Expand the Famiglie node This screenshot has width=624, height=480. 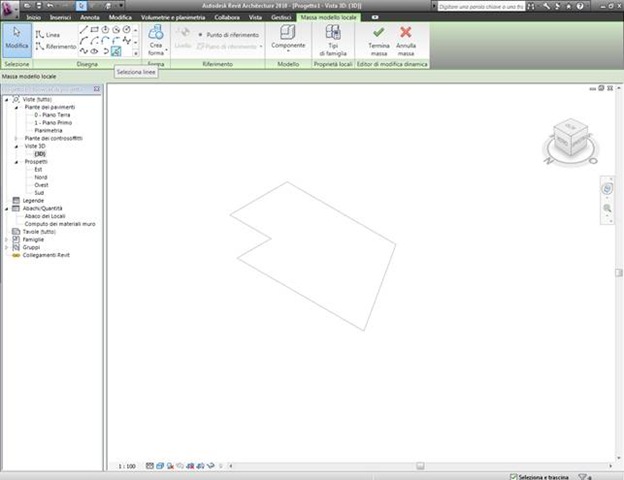[7, 240]
